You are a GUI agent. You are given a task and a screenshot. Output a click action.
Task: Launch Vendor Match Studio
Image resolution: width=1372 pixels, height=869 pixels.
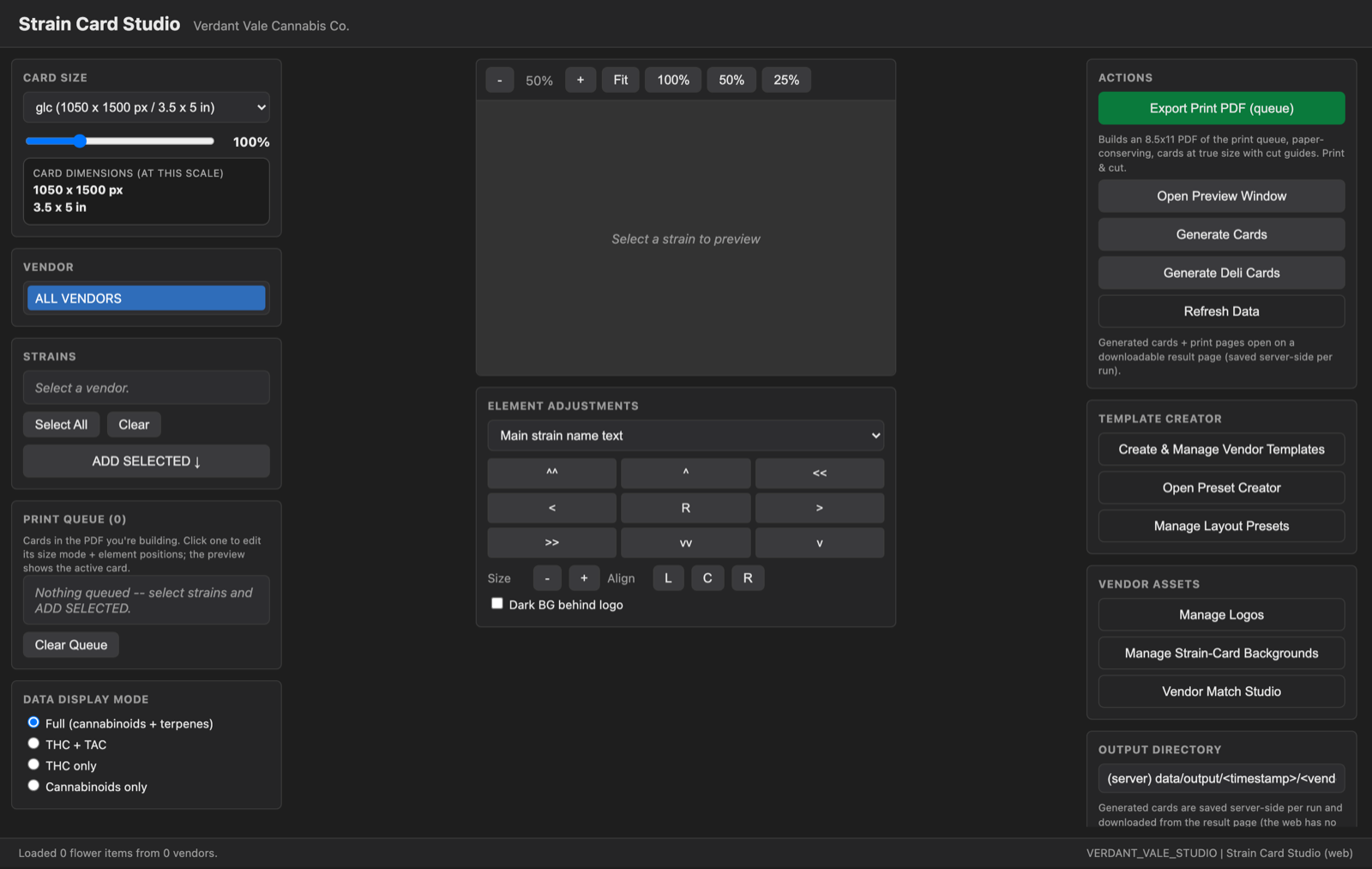point(1222,691)
